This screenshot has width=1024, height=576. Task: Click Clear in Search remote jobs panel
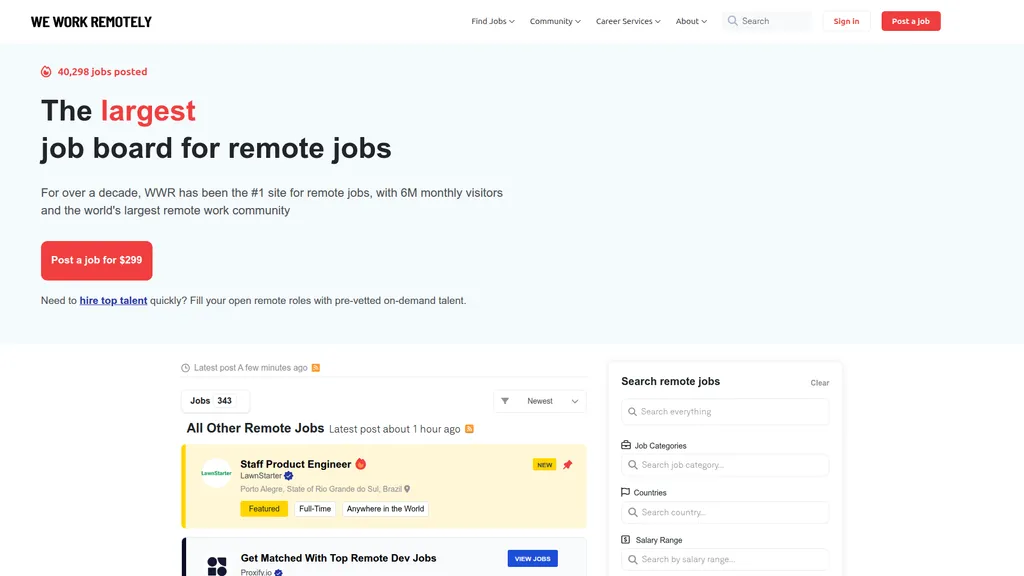pos(820,383)
